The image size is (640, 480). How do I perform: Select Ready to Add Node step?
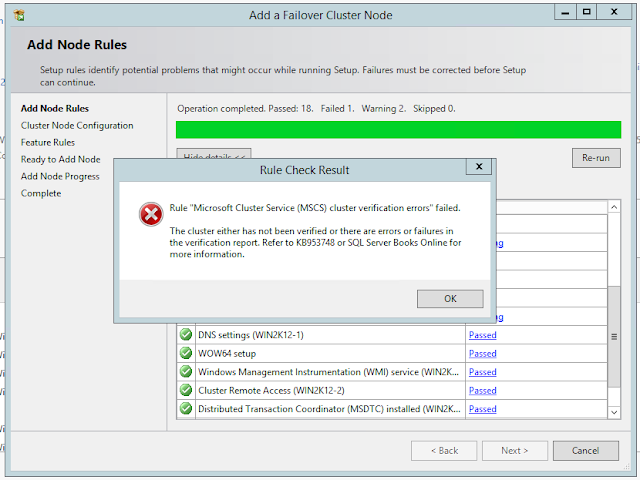click(x=60, y=160)
